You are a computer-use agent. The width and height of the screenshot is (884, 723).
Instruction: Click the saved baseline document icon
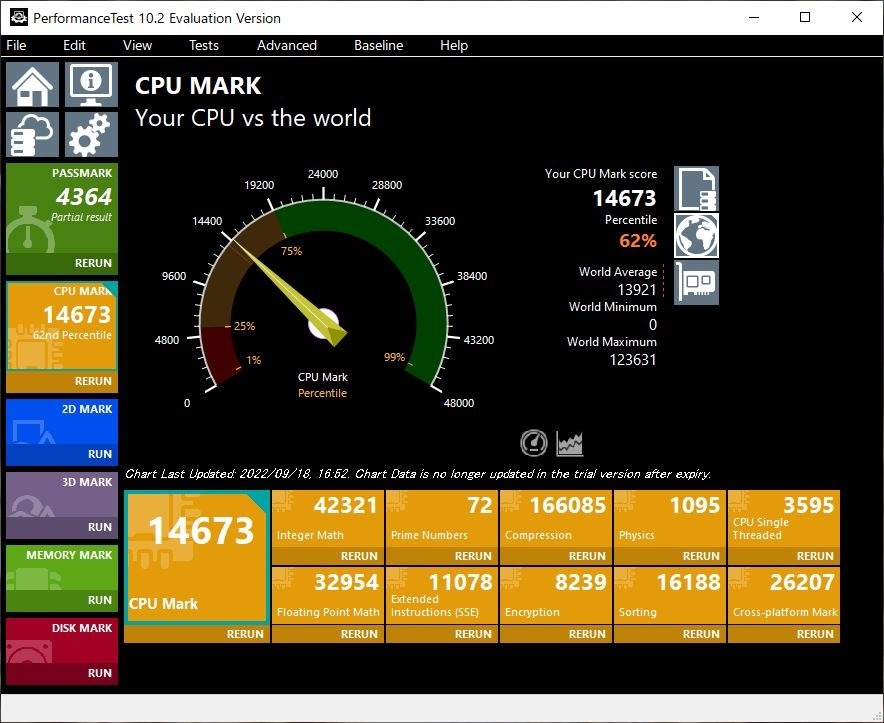[x=696, y=188]
